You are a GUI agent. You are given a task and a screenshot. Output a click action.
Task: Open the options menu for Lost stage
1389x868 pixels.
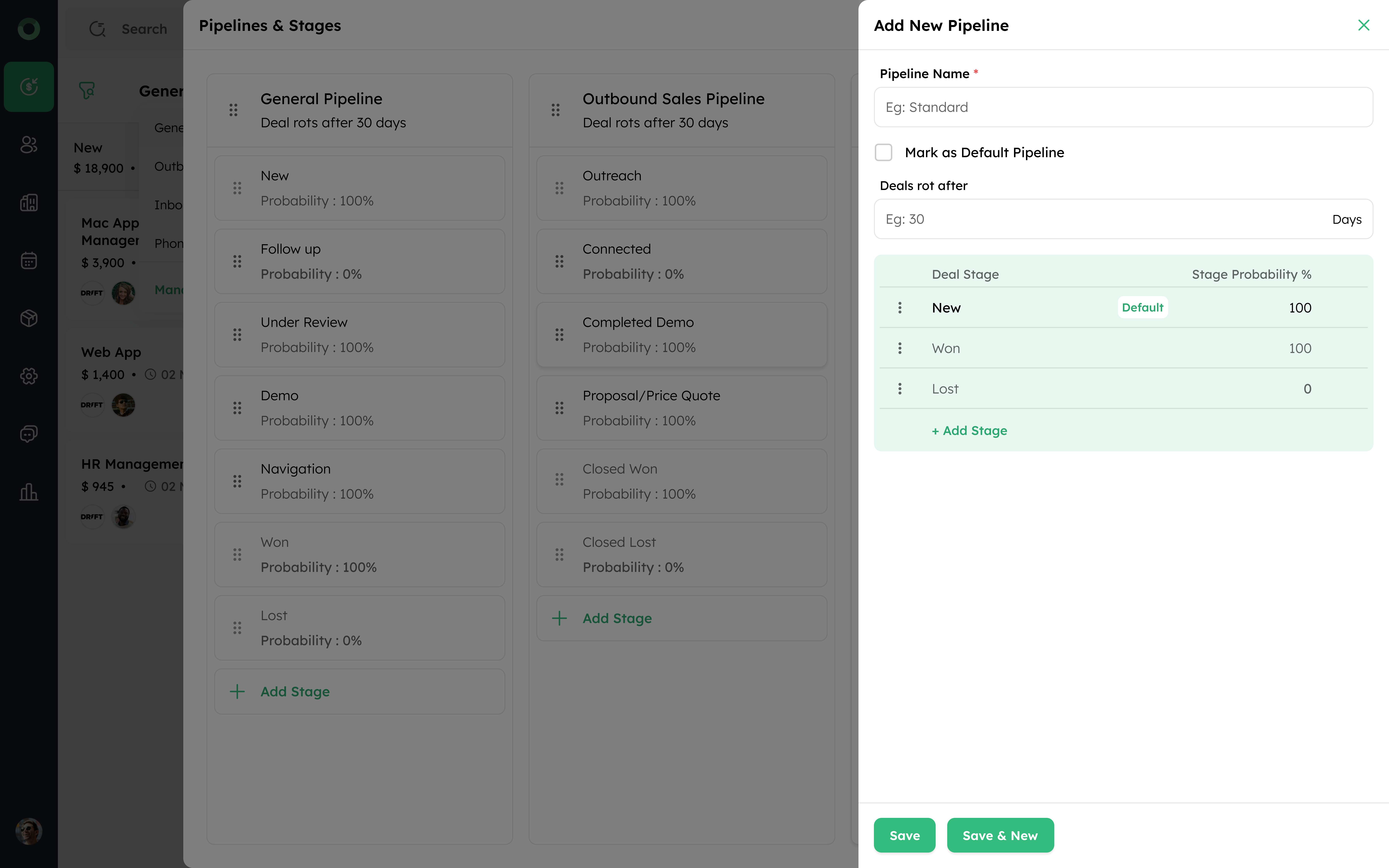point(900,389)
